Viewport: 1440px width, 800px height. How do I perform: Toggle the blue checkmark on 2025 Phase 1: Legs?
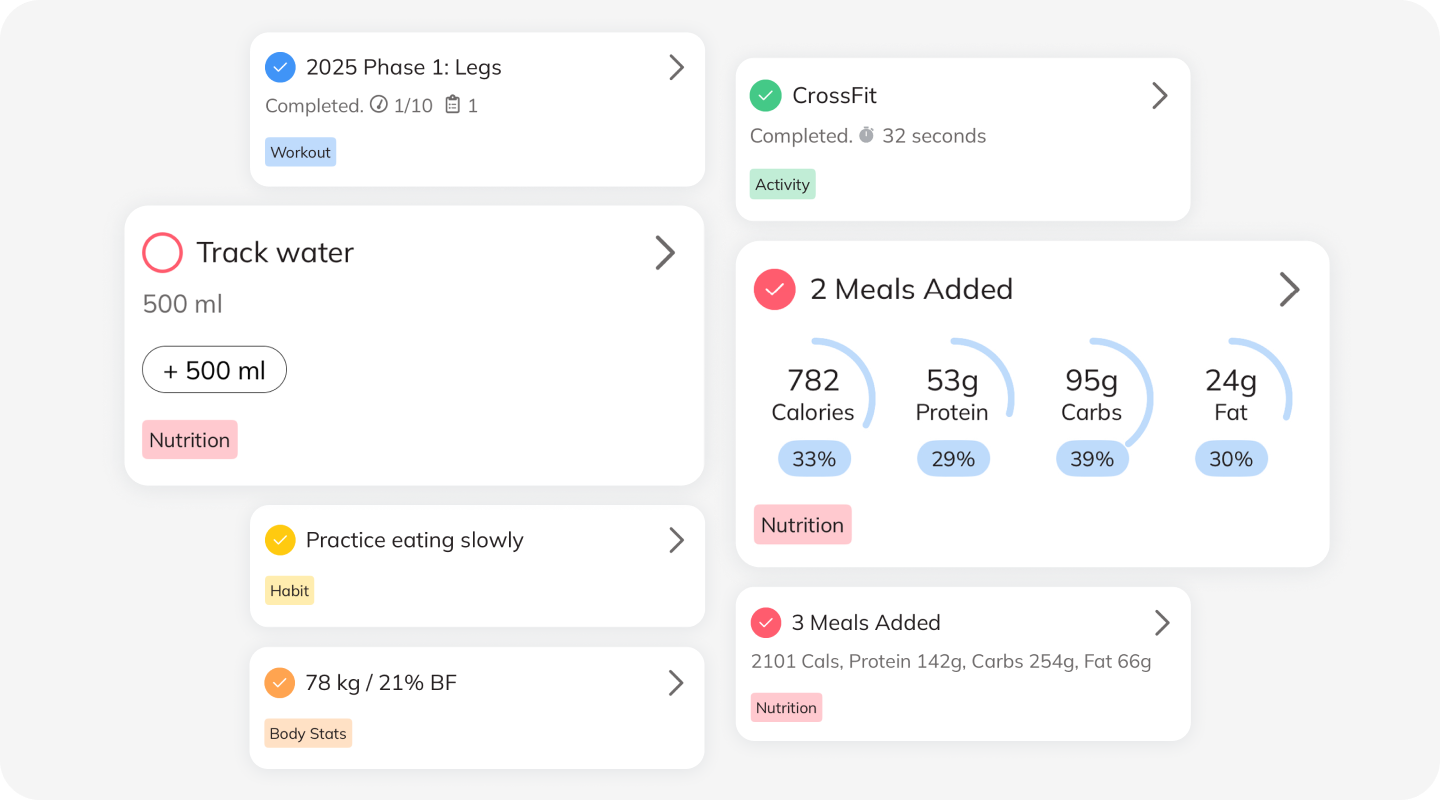[280, 67]
